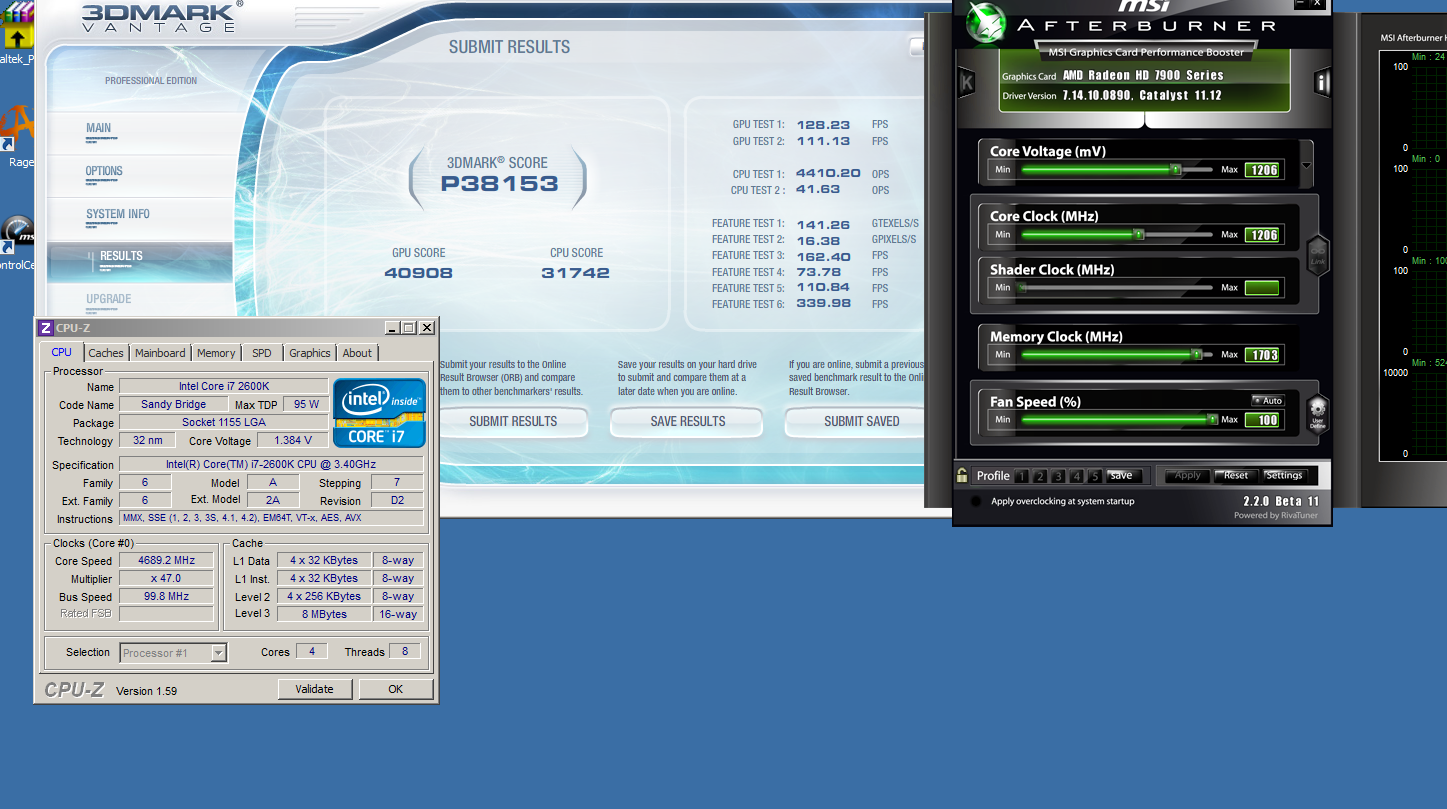
Task: Open the Graphics tab in CPU-Z
Action: [310, 353]
